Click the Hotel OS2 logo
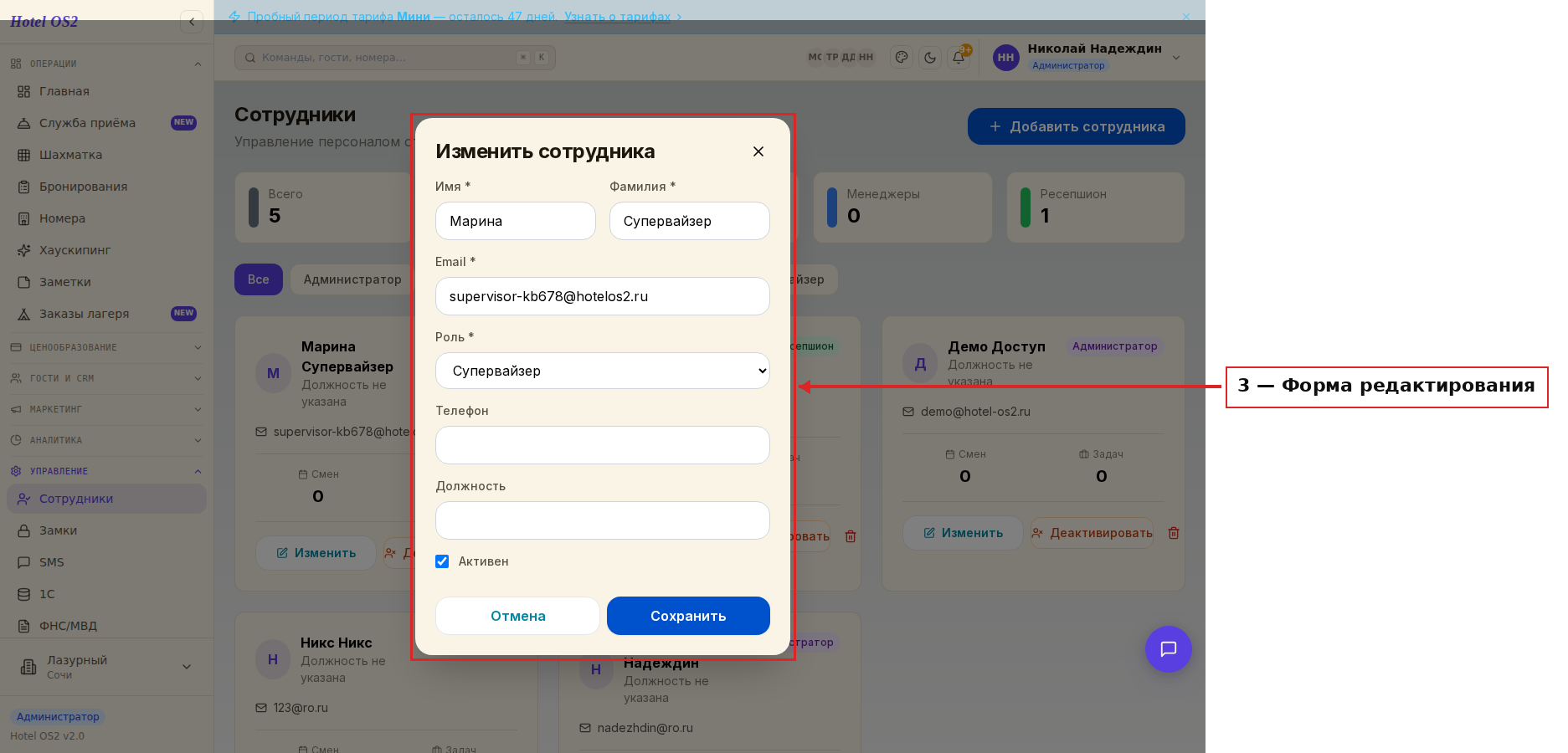 (44, 22)
